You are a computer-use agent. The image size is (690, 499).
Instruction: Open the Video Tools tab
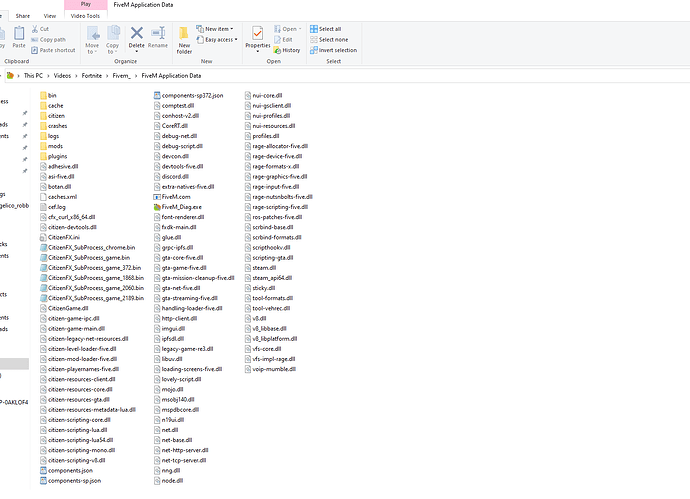pos(85,16)
